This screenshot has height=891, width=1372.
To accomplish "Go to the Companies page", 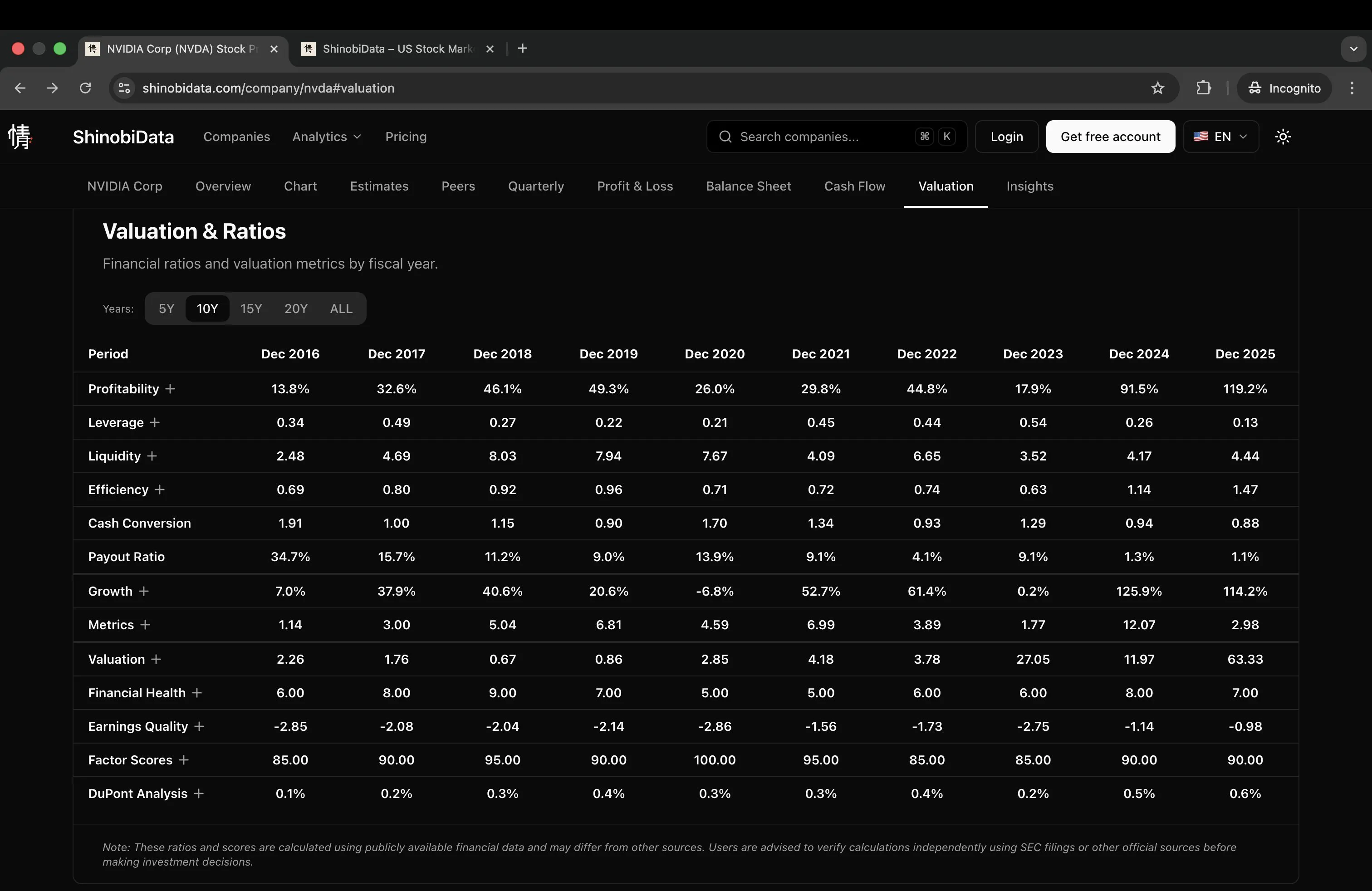I will pos(236,137).
